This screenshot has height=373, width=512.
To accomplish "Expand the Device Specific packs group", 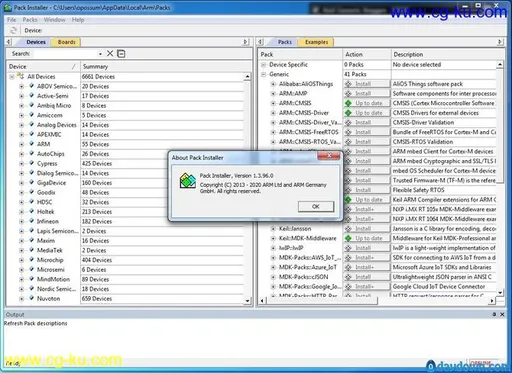I will (263, 65).
